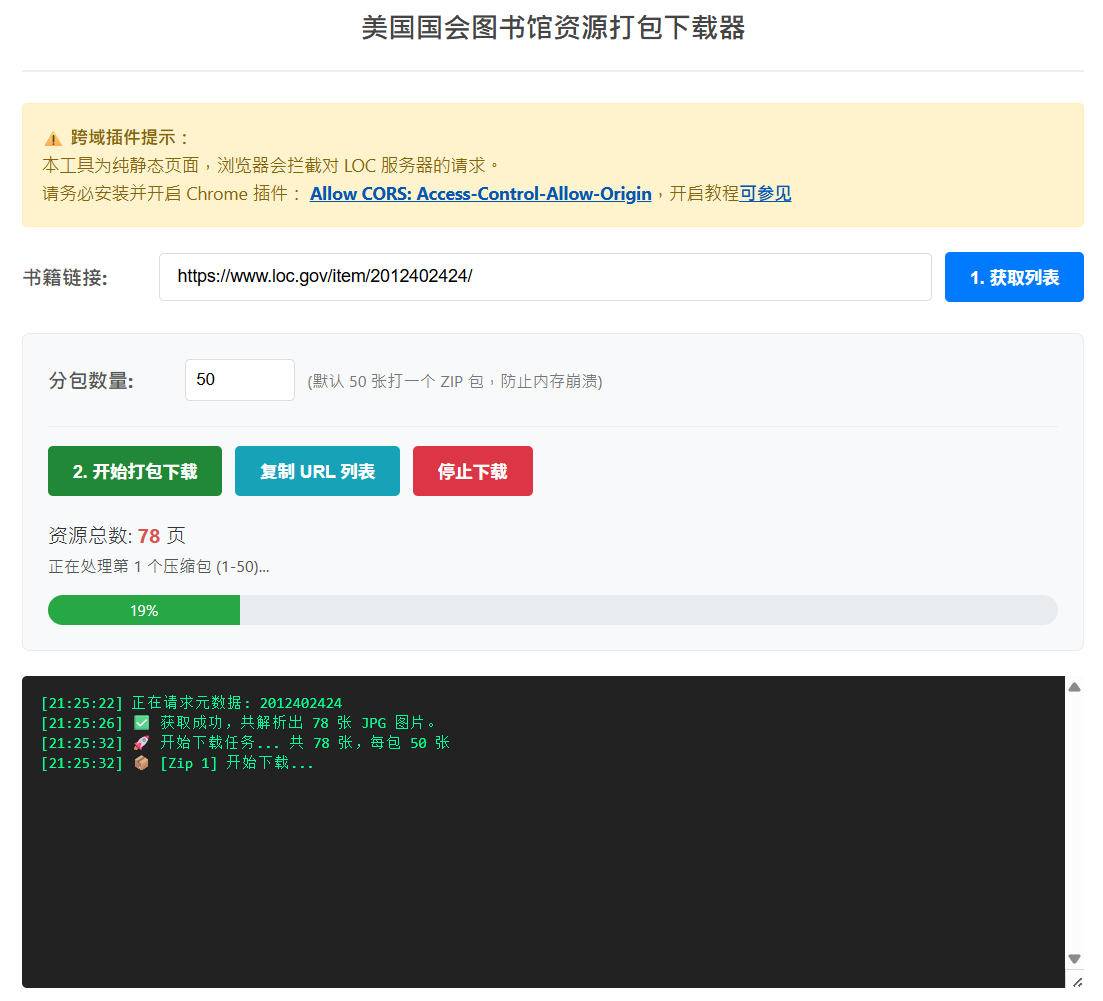Viewport: 1103px width, 1001px height.
Task: Stop the task using 停止下载
Action: [x=472, y=471]
